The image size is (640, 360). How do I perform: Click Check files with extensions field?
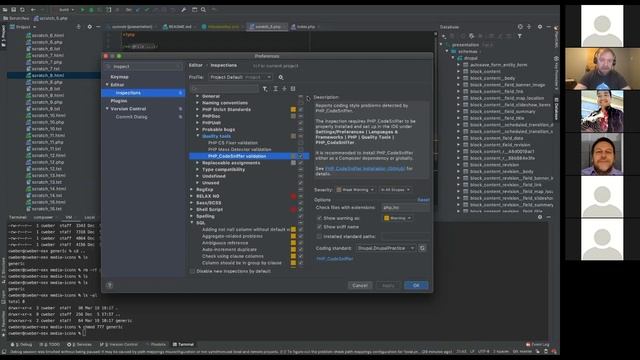pyautogui.click(x=405, y=208)
